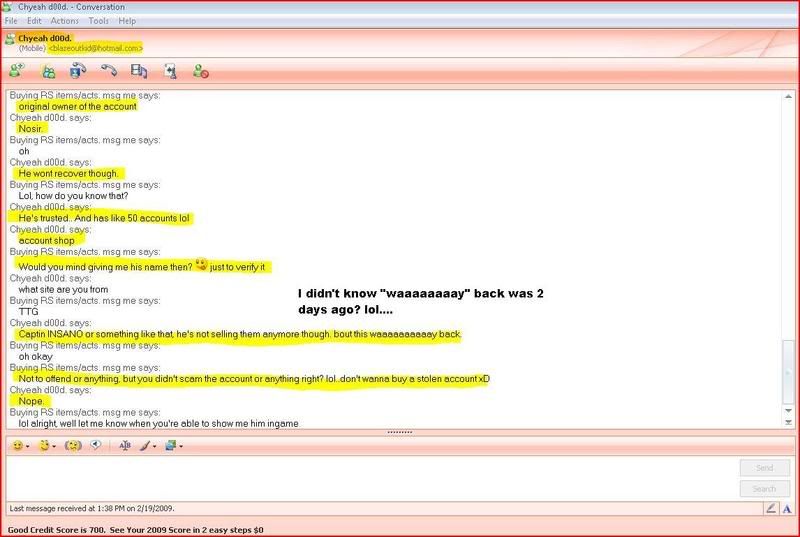Viewport: 800px width, 537px height.
Task: Open the text color paintbrush icon
Action: (x=145, y=446)
